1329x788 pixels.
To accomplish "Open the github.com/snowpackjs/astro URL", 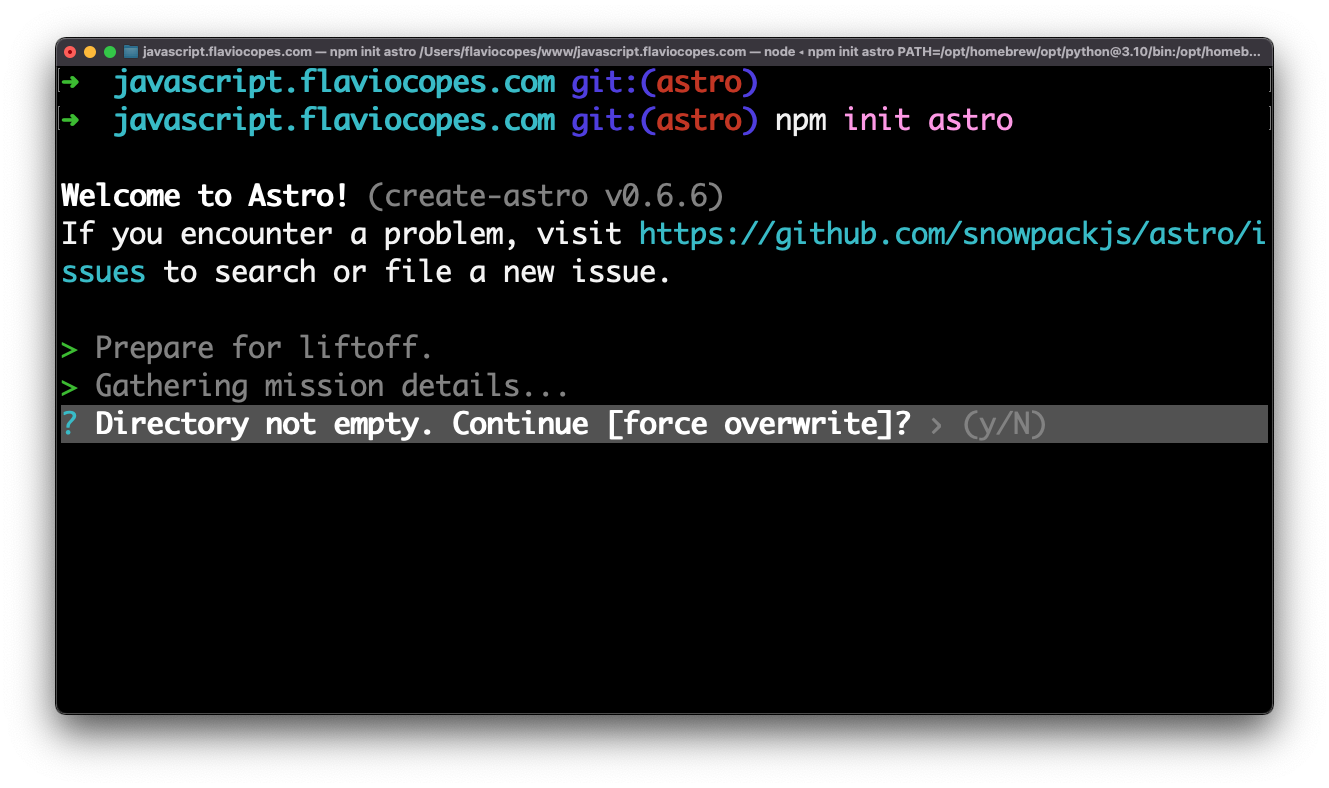I will [950, 235].
